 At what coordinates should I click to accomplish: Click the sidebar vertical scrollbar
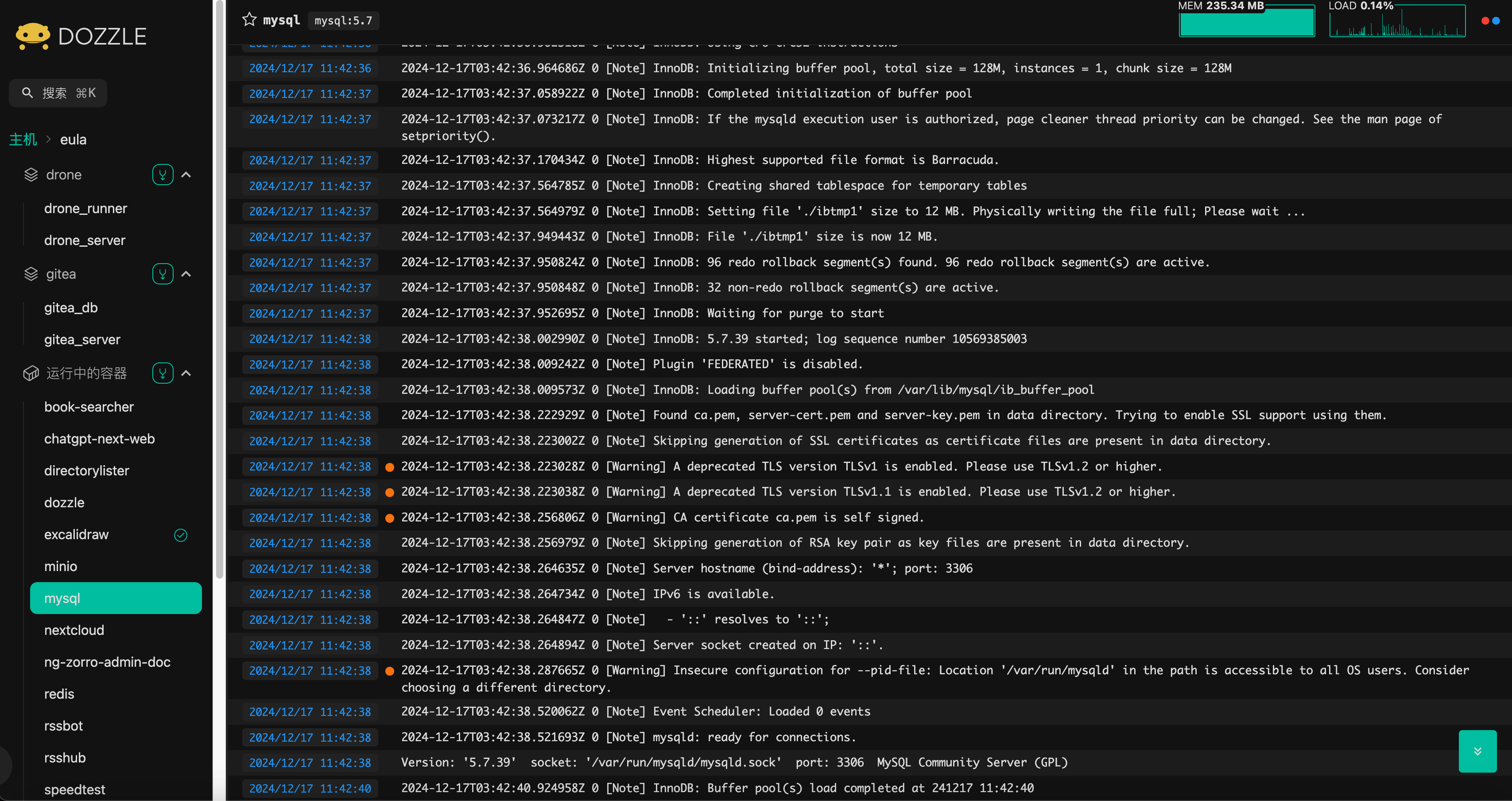(220, 288)
